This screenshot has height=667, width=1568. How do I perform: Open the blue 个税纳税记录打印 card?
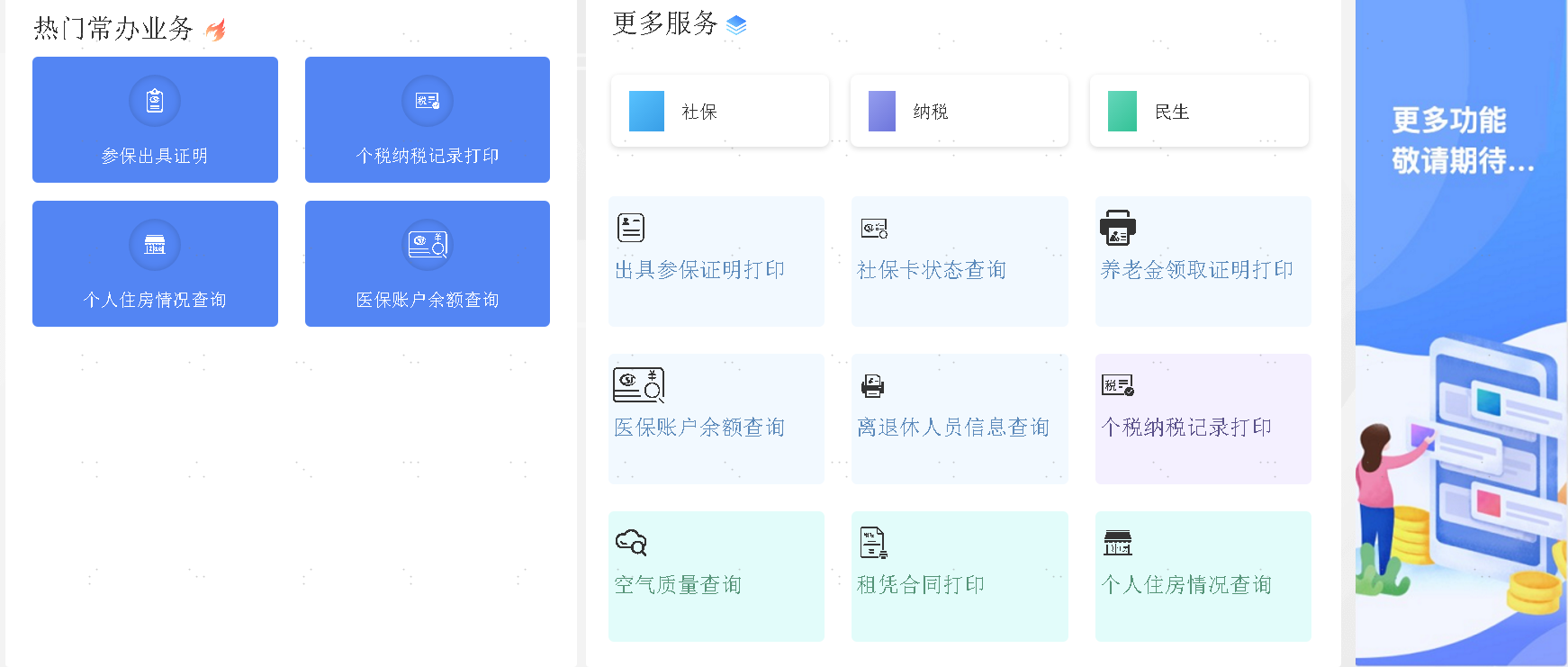point(428,120)
